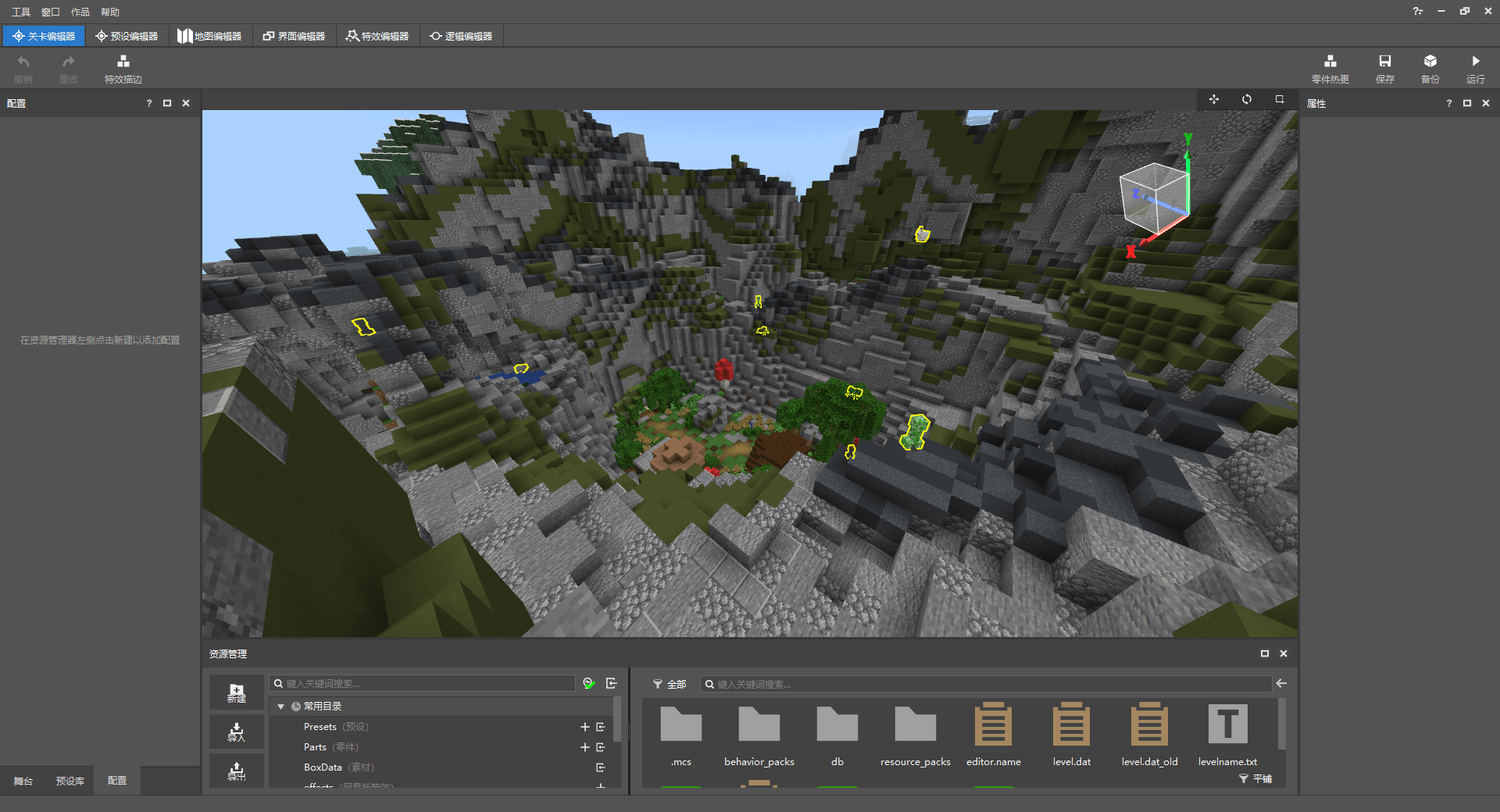
Task: Click the scale gizmo icon above the viewport
Action: [x=1280, y=99]
